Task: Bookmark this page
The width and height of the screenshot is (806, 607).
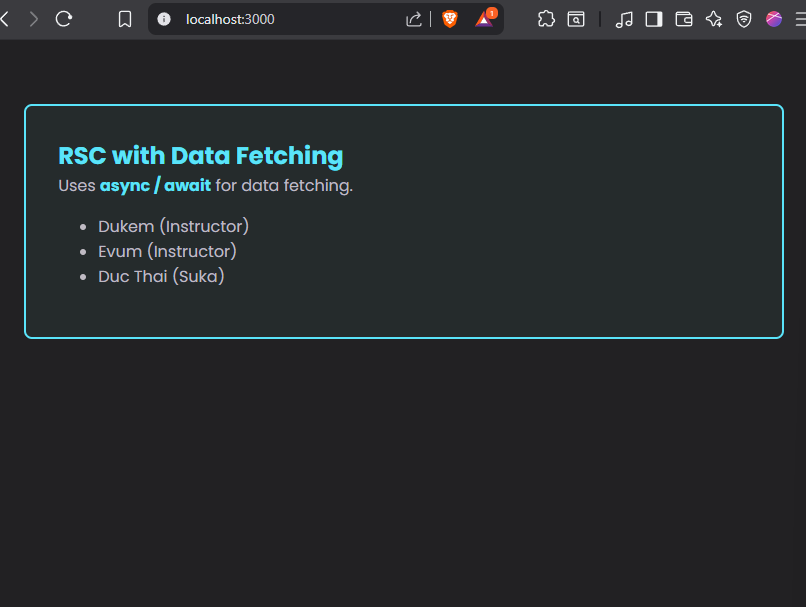Action: coord(125,19)
